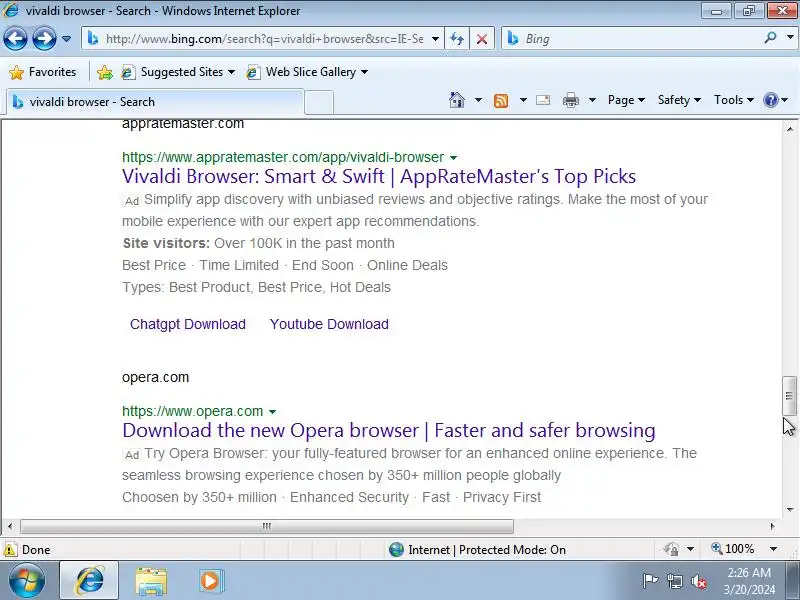Click the status bar warning icon next to Done
The width and height of the screenshot is (800, 600).
pos(10,549)
